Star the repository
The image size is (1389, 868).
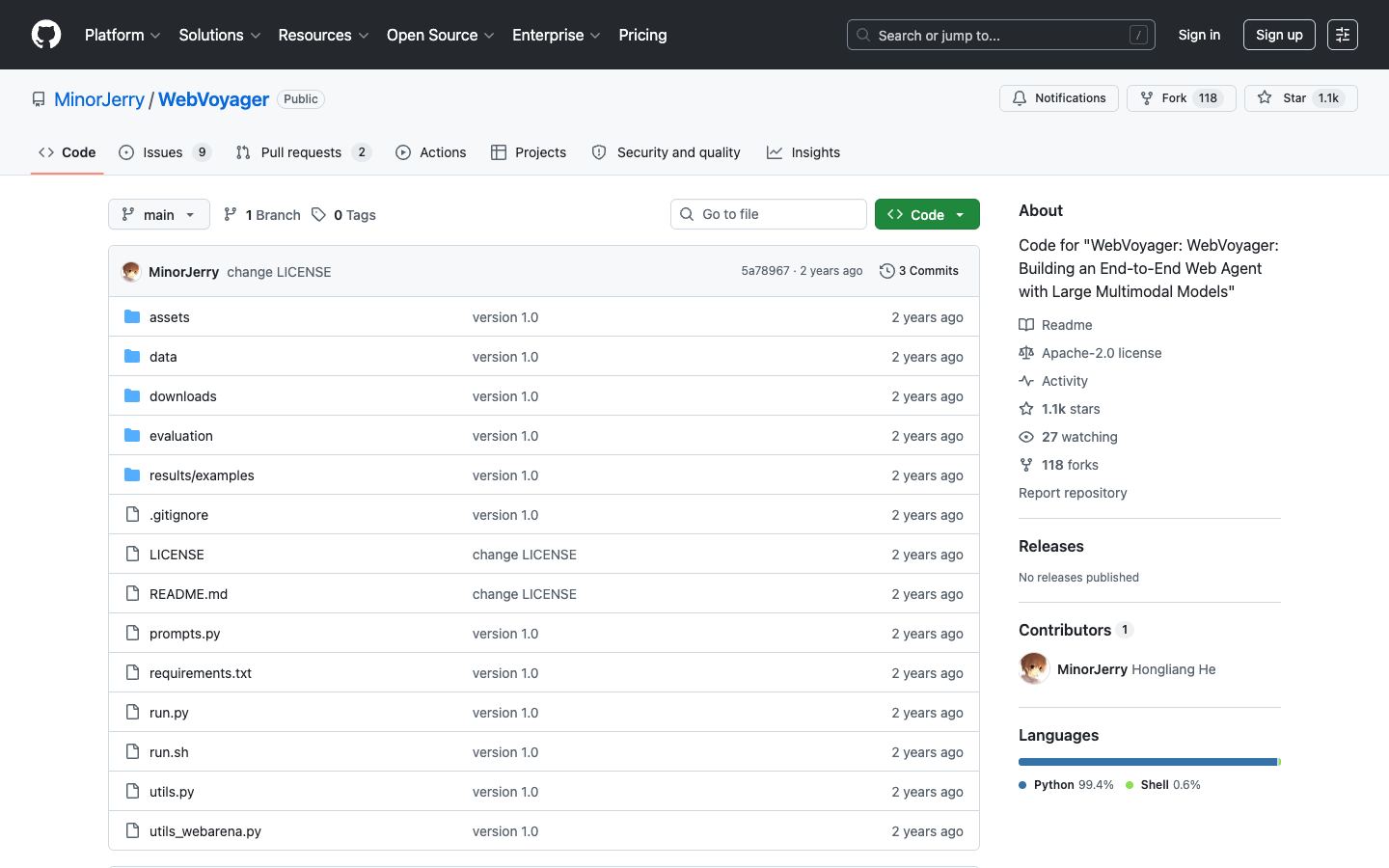click(1301, 98)
